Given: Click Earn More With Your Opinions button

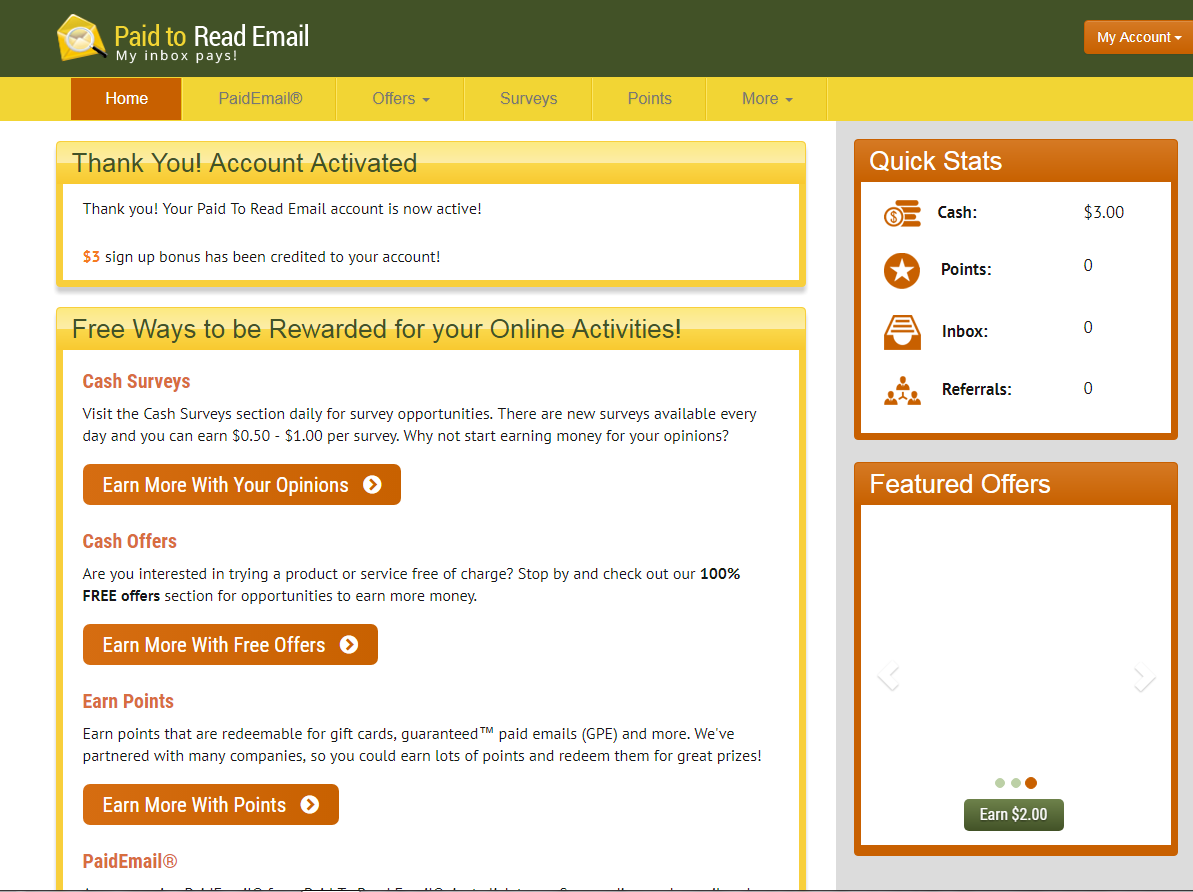Looking at the screenshot, I should [242, 485].
